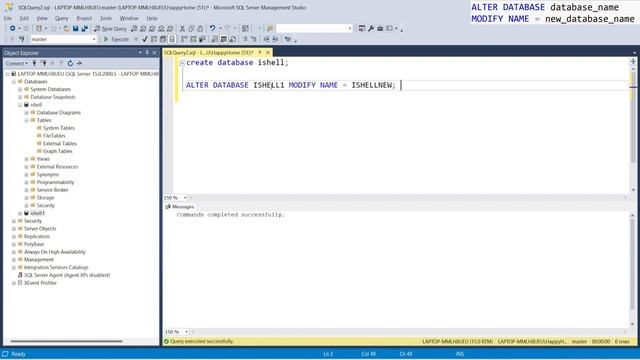Expand the Programmability node

27,182
